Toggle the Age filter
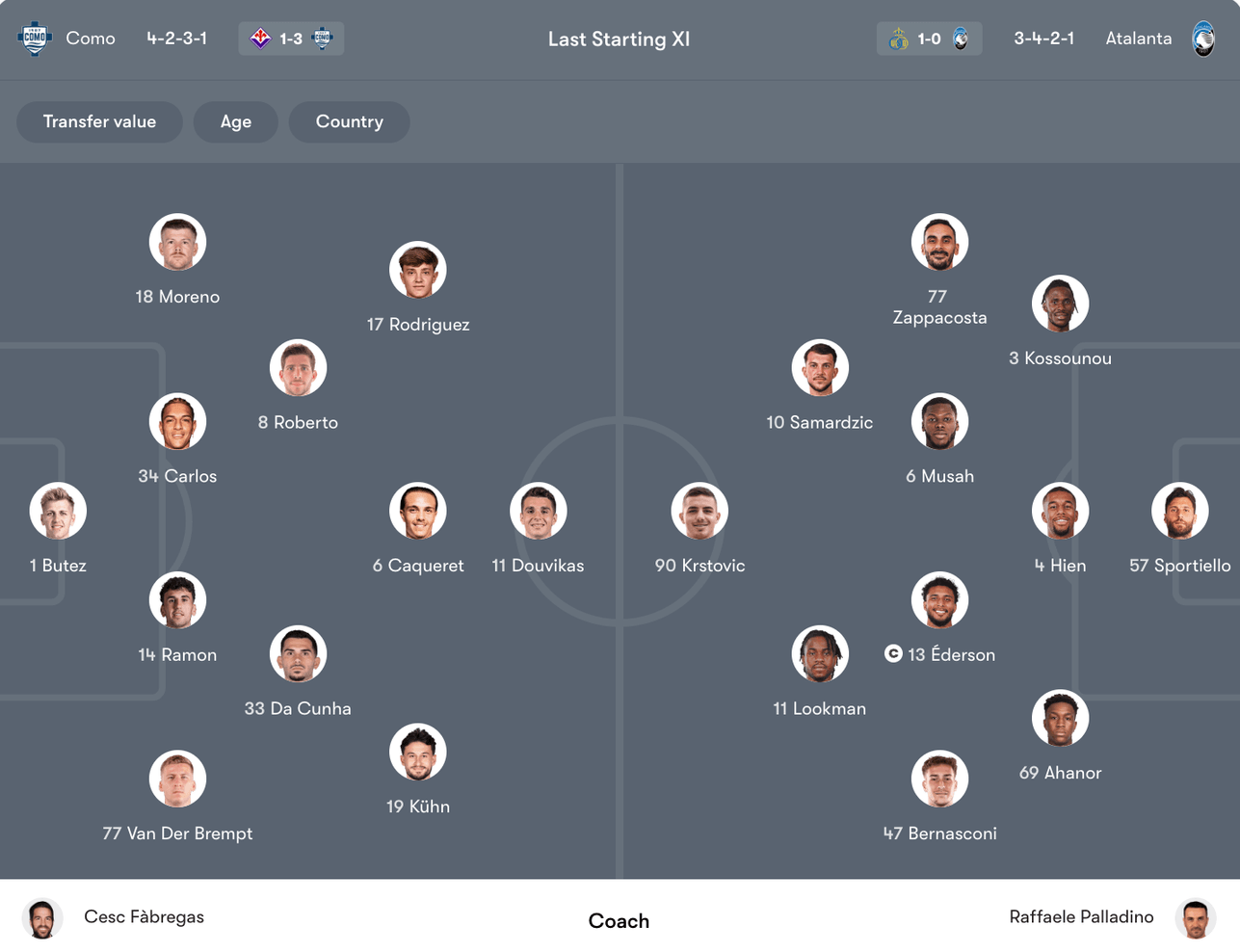The height and width of the screenshot is (952, 1240). pyautogui.click(x=235, y=122)
